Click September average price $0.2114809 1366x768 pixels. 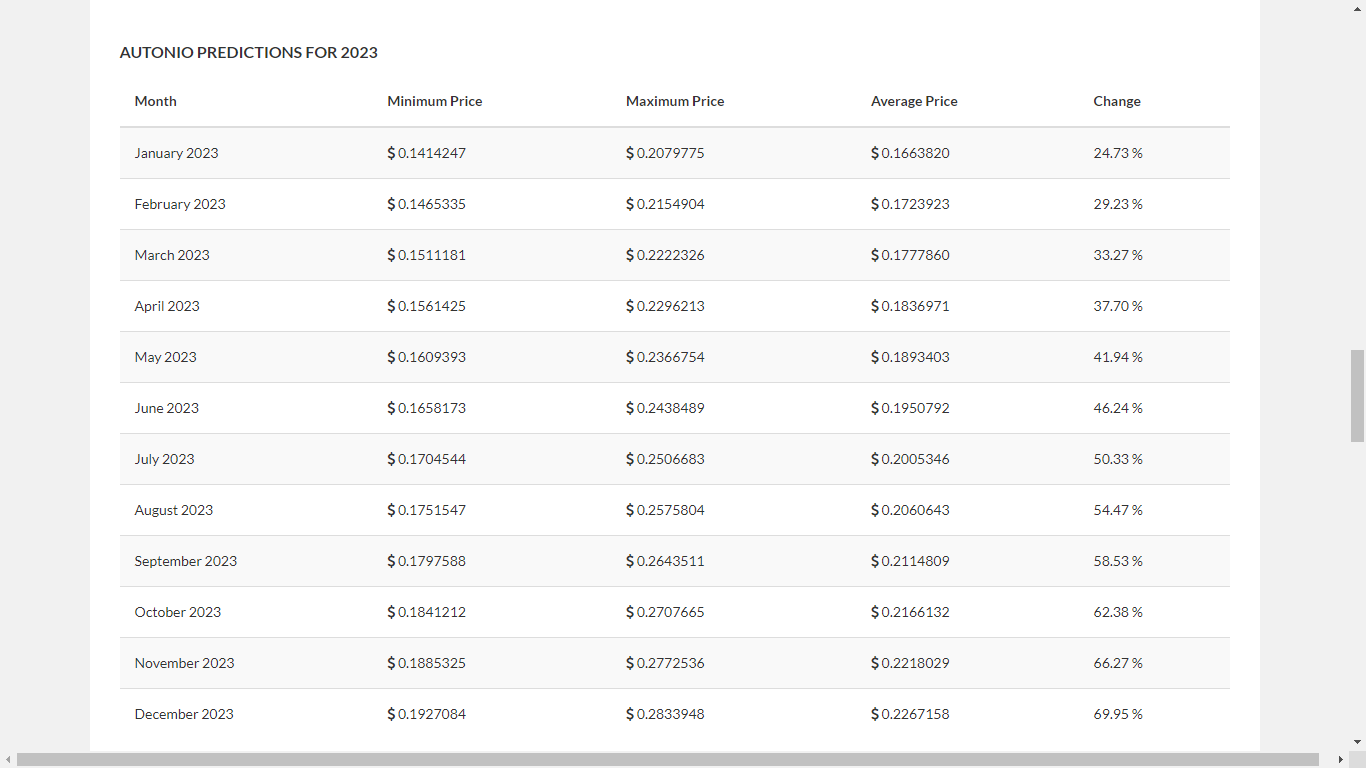[x=911, y=561]
